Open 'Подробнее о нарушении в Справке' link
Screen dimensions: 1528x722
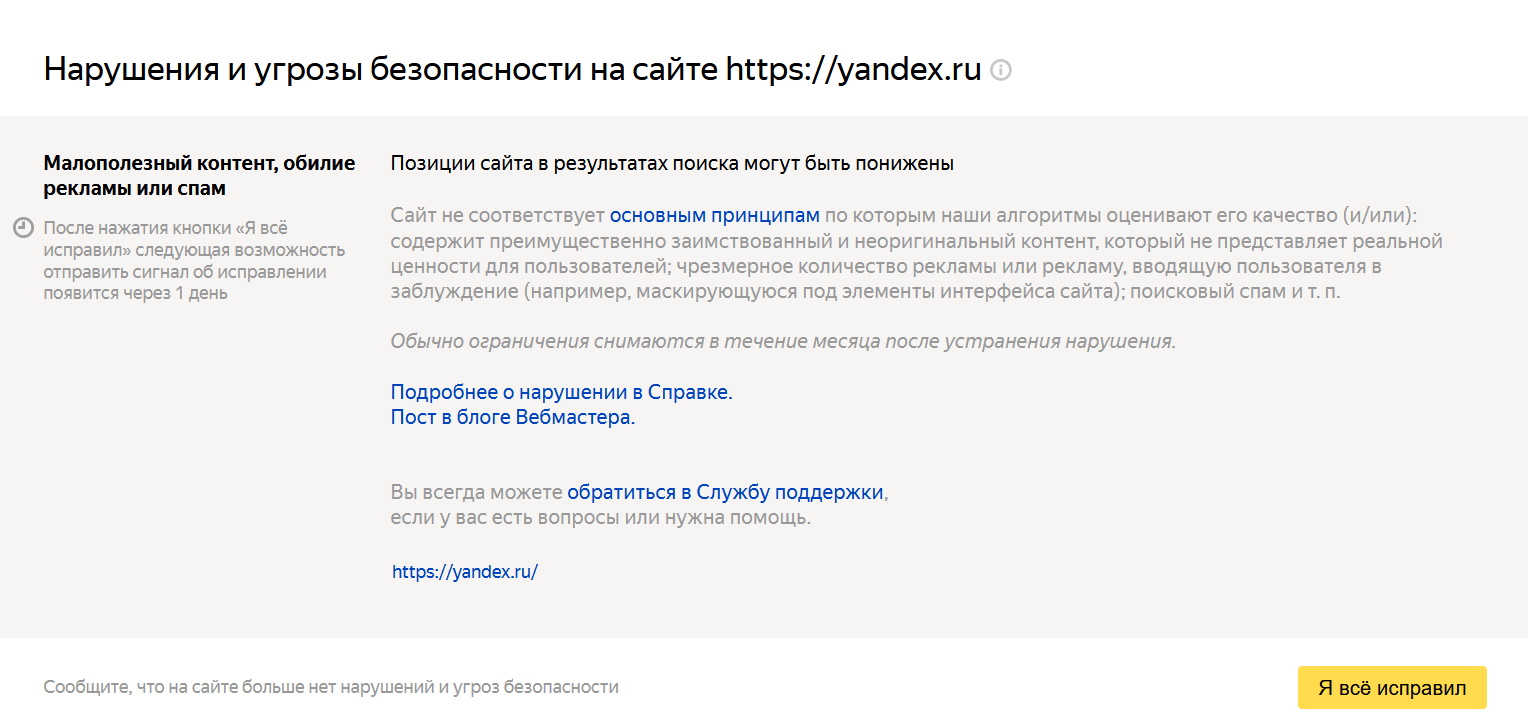tap(562, 392)
